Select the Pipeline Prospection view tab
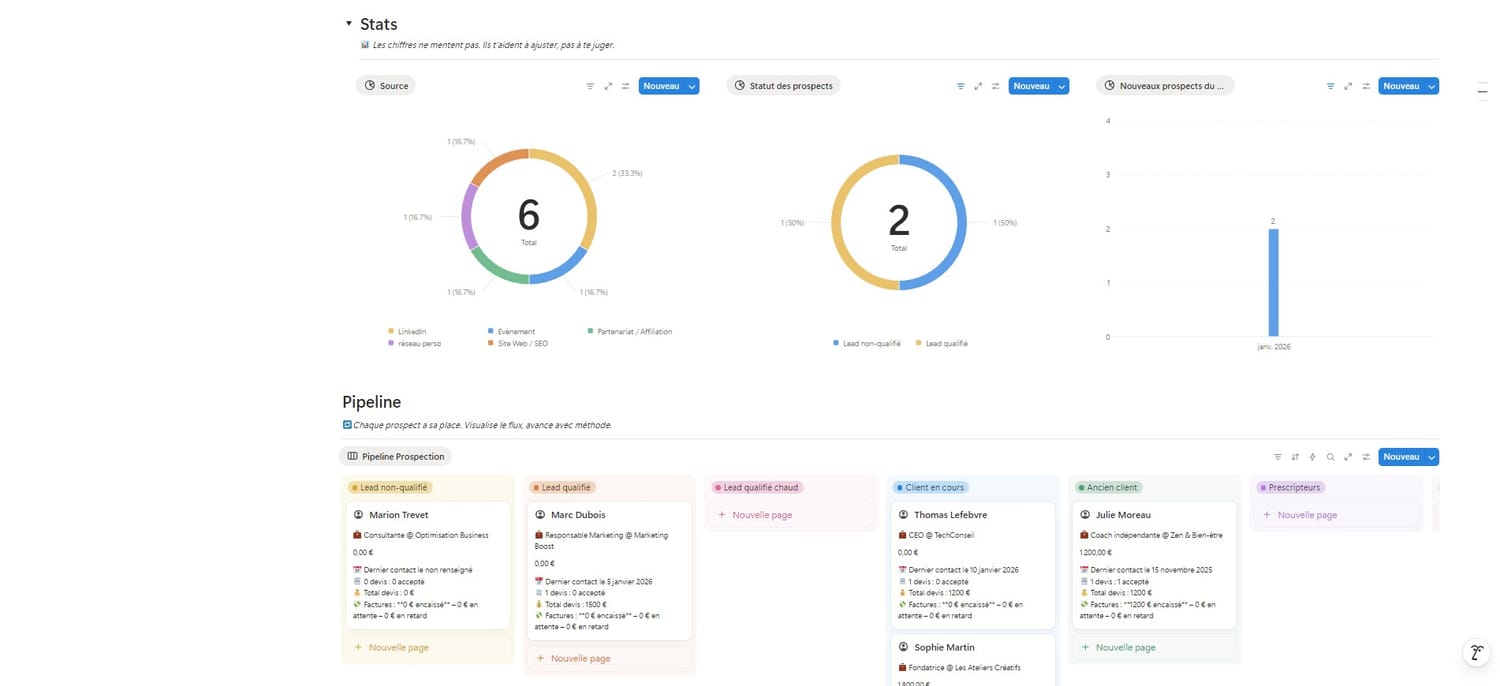Image resolution: width=1500 pixels, height=686 pixels. tap(395, 456)
